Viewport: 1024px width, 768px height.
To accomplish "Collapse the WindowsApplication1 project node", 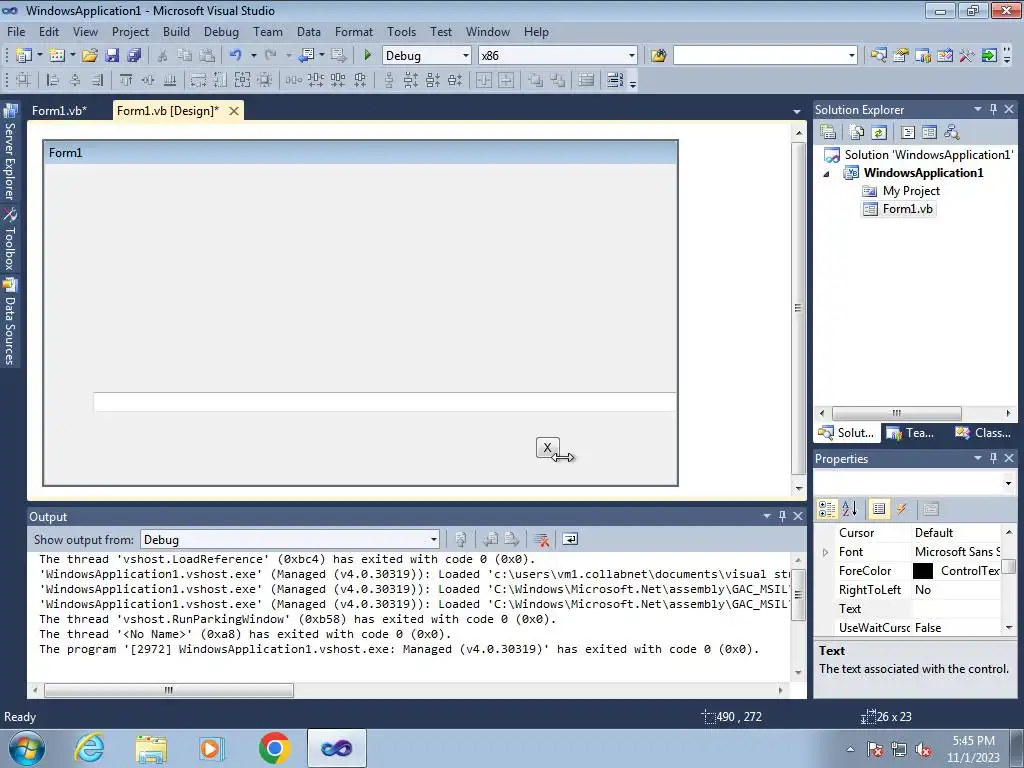I will tap(826, 174).
